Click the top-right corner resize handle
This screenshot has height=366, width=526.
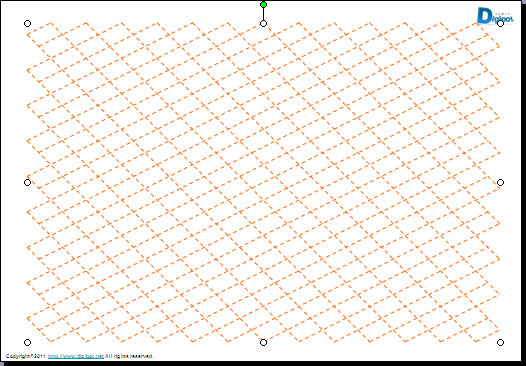(500, 23)
